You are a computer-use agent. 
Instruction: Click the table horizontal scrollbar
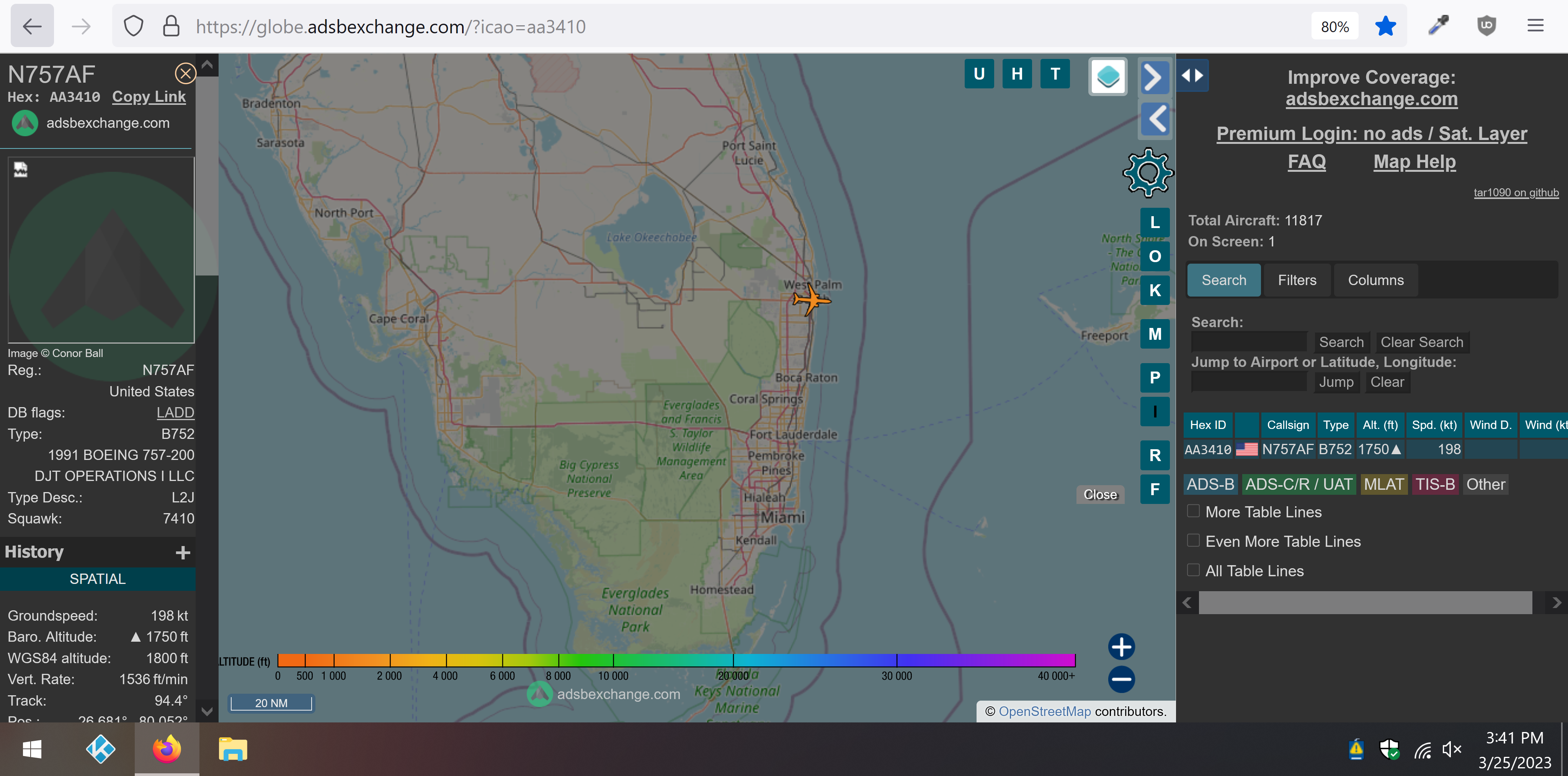point(1365,603)
